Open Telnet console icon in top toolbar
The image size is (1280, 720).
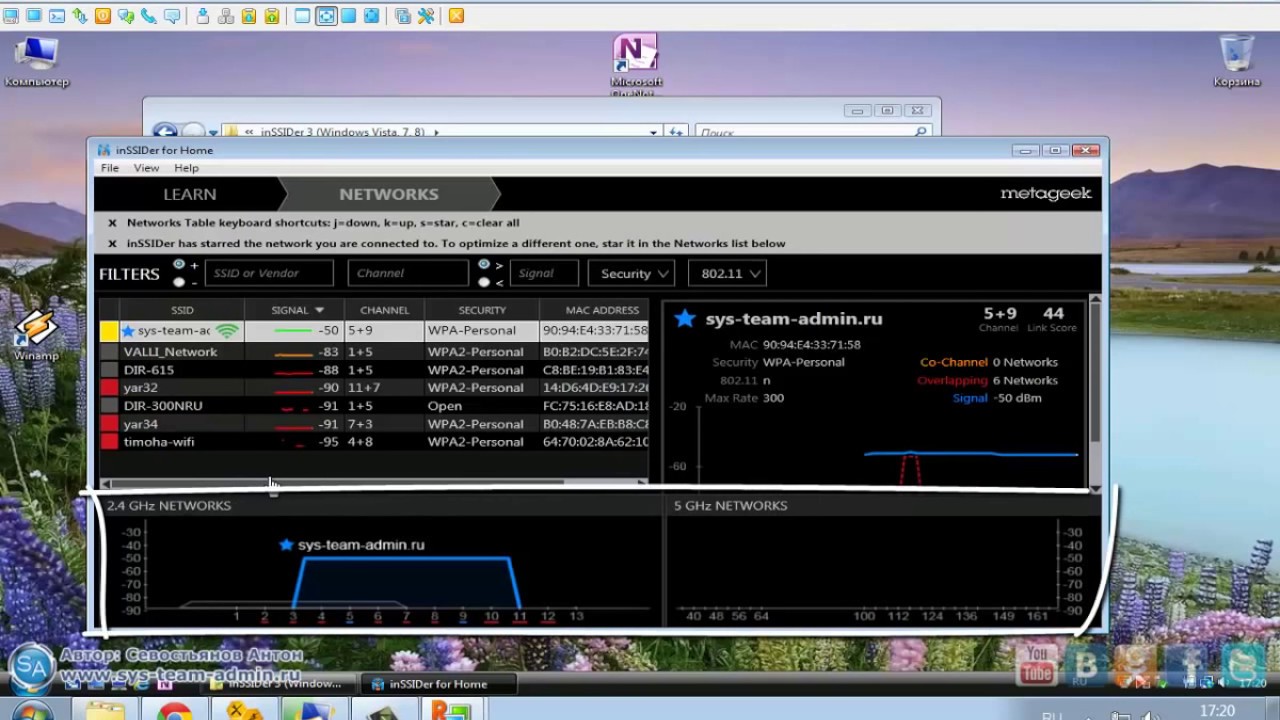point(57,16)
